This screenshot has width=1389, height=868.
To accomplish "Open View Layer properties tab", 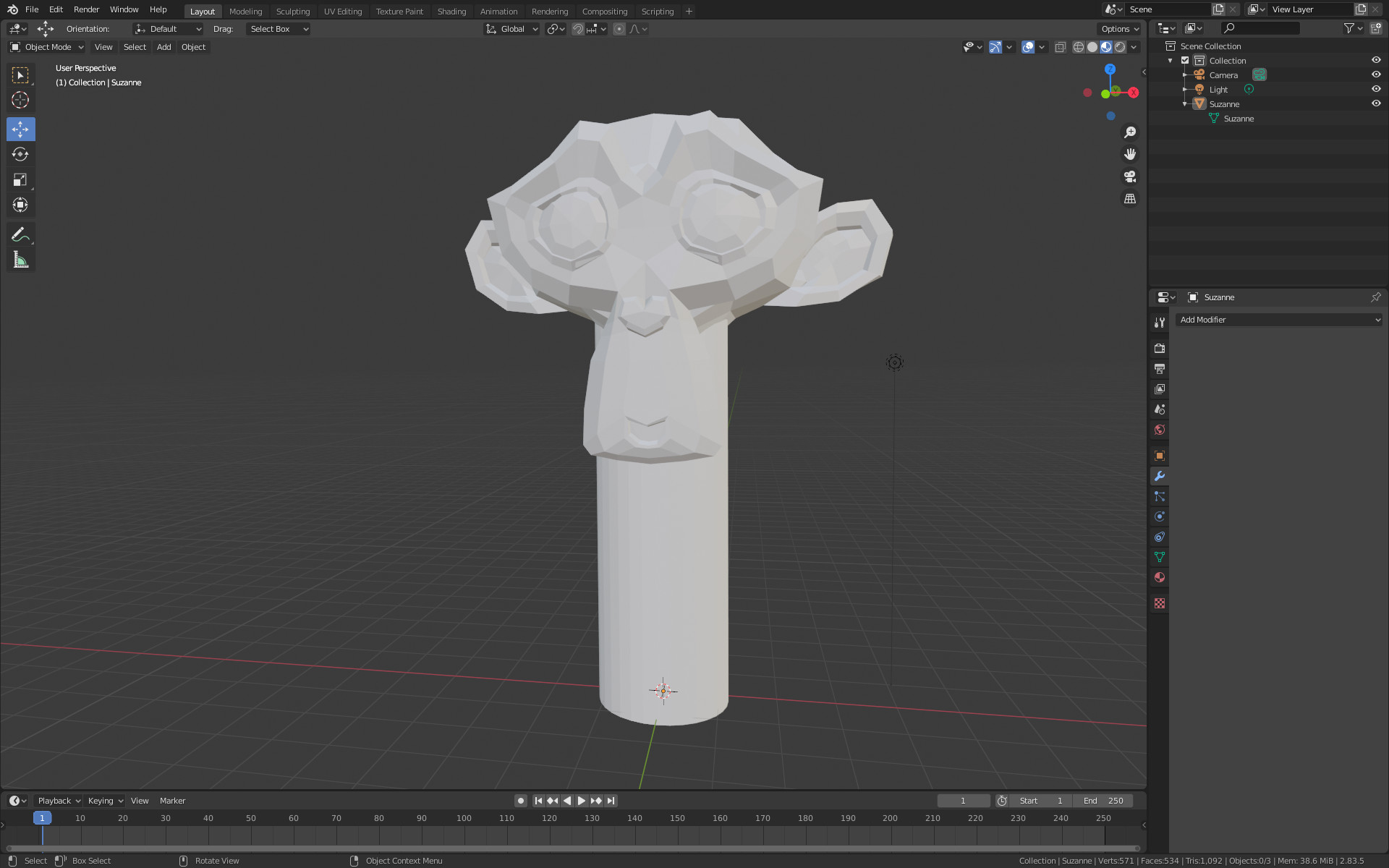I will (1160, 388).
